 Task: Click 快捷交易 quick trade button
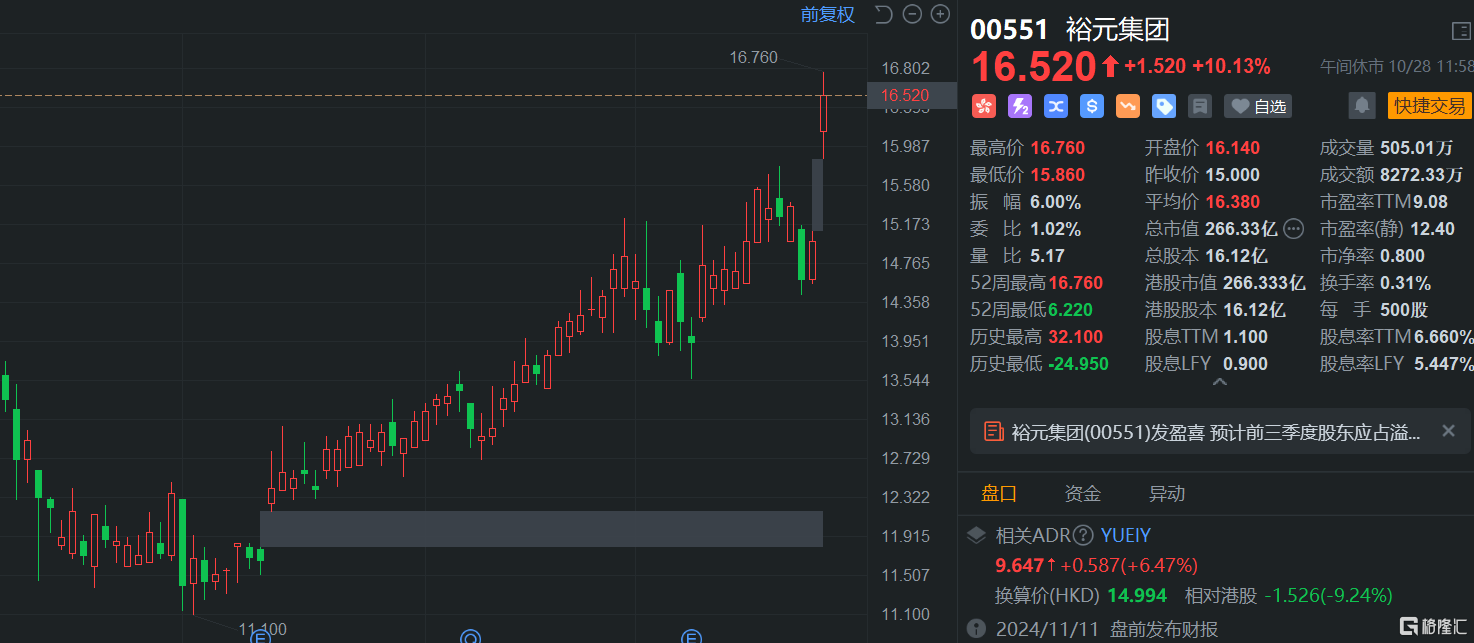coord(1430,106)
